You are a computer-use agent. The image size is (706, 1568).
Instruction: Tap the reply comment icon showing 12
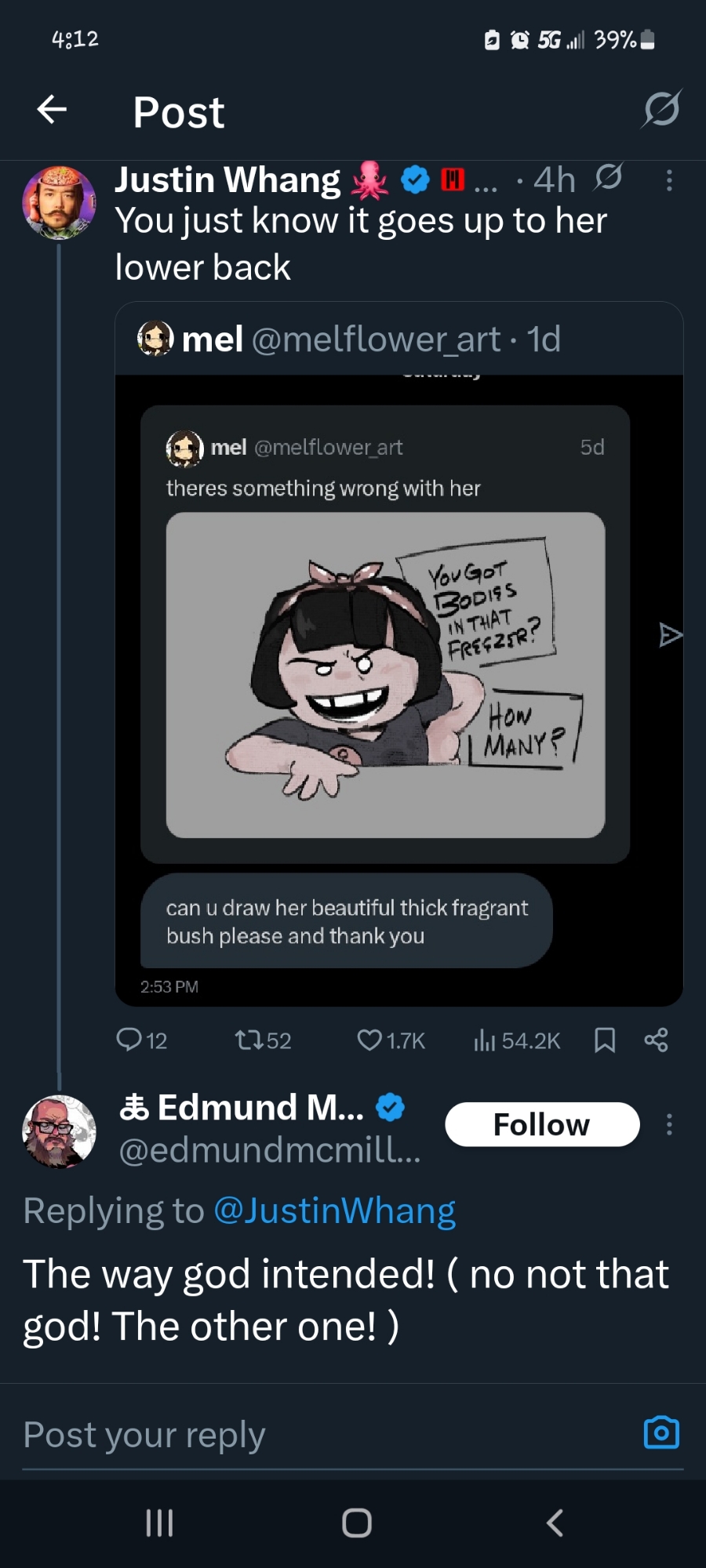pos(129,1040)
